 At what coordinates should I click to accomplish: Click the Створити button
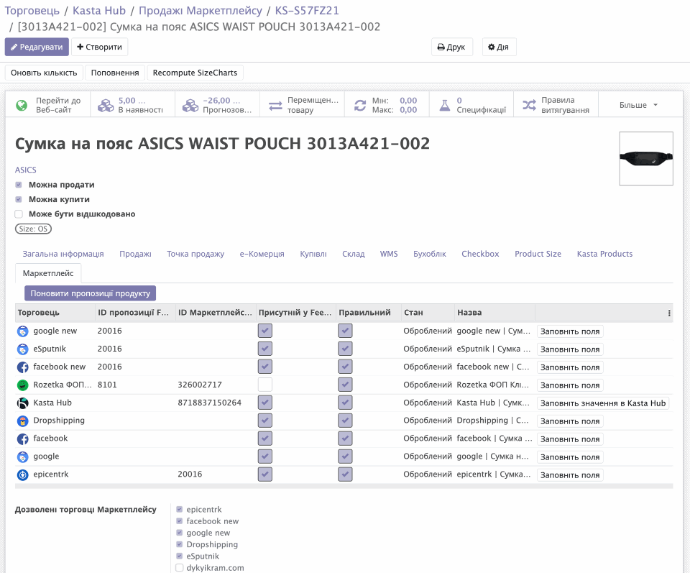point(99,47)
